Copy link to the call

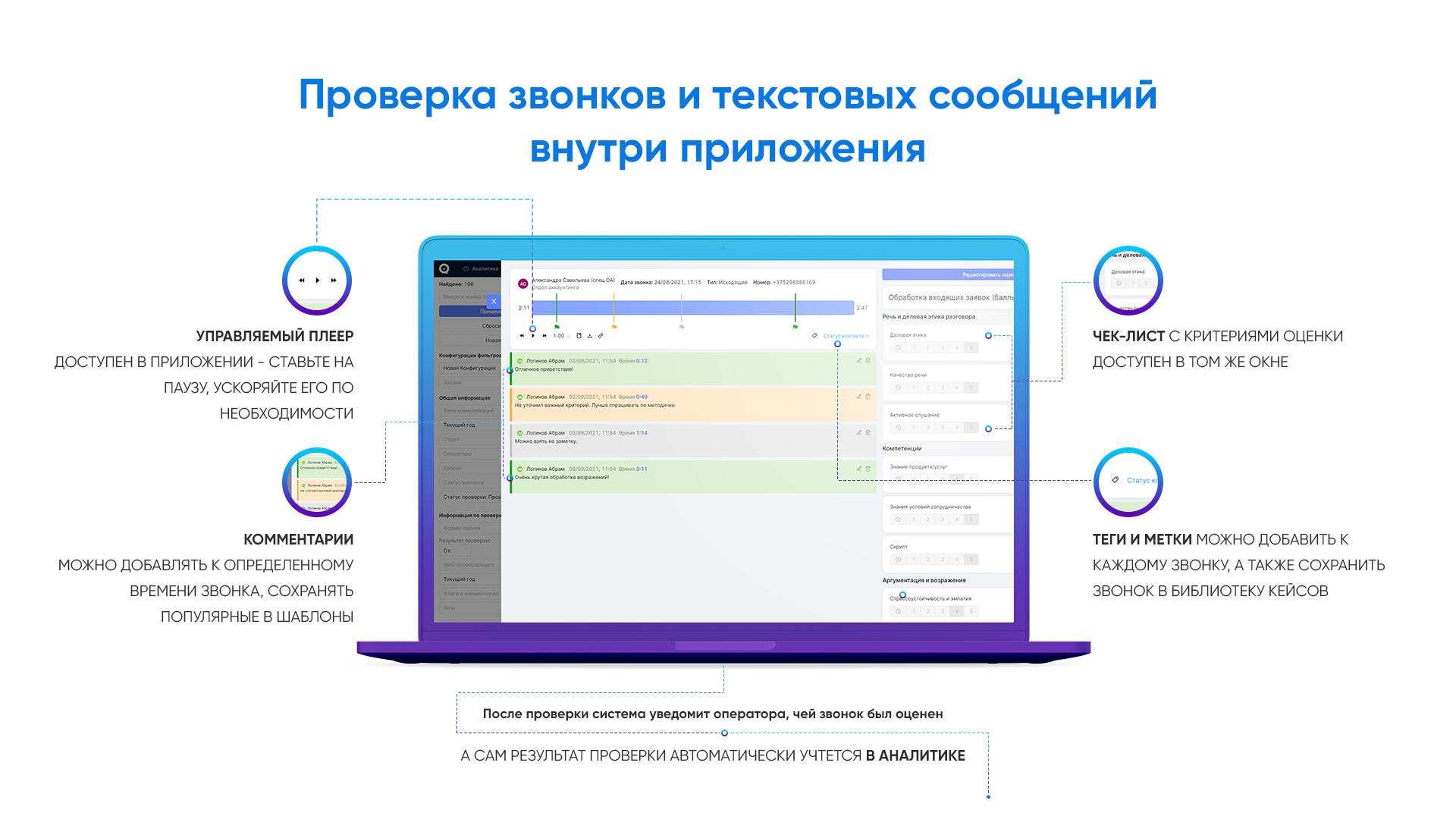click(601, 335)
